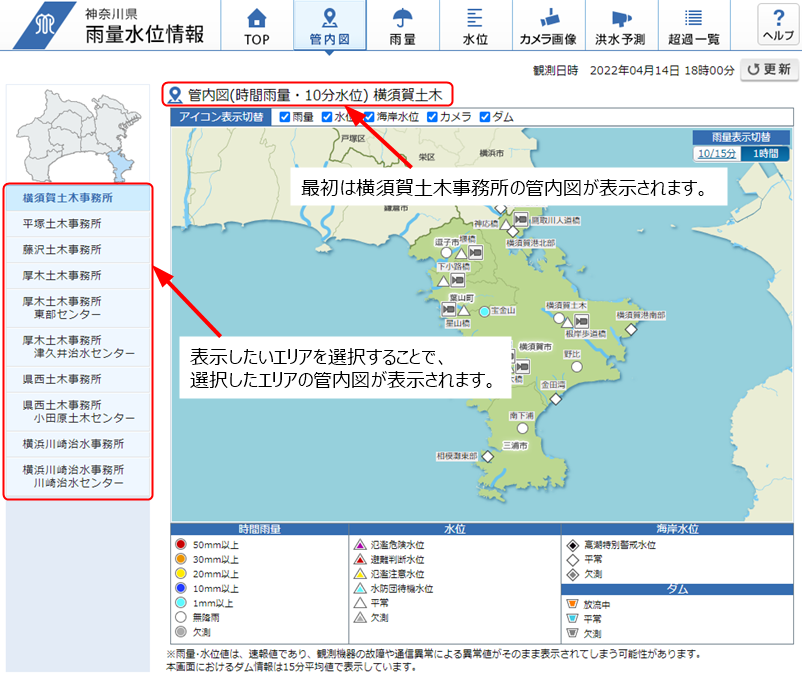The image size is (802, 676).
Task: Select the 下小路橋 water level triangle
Action: point(443,281)
